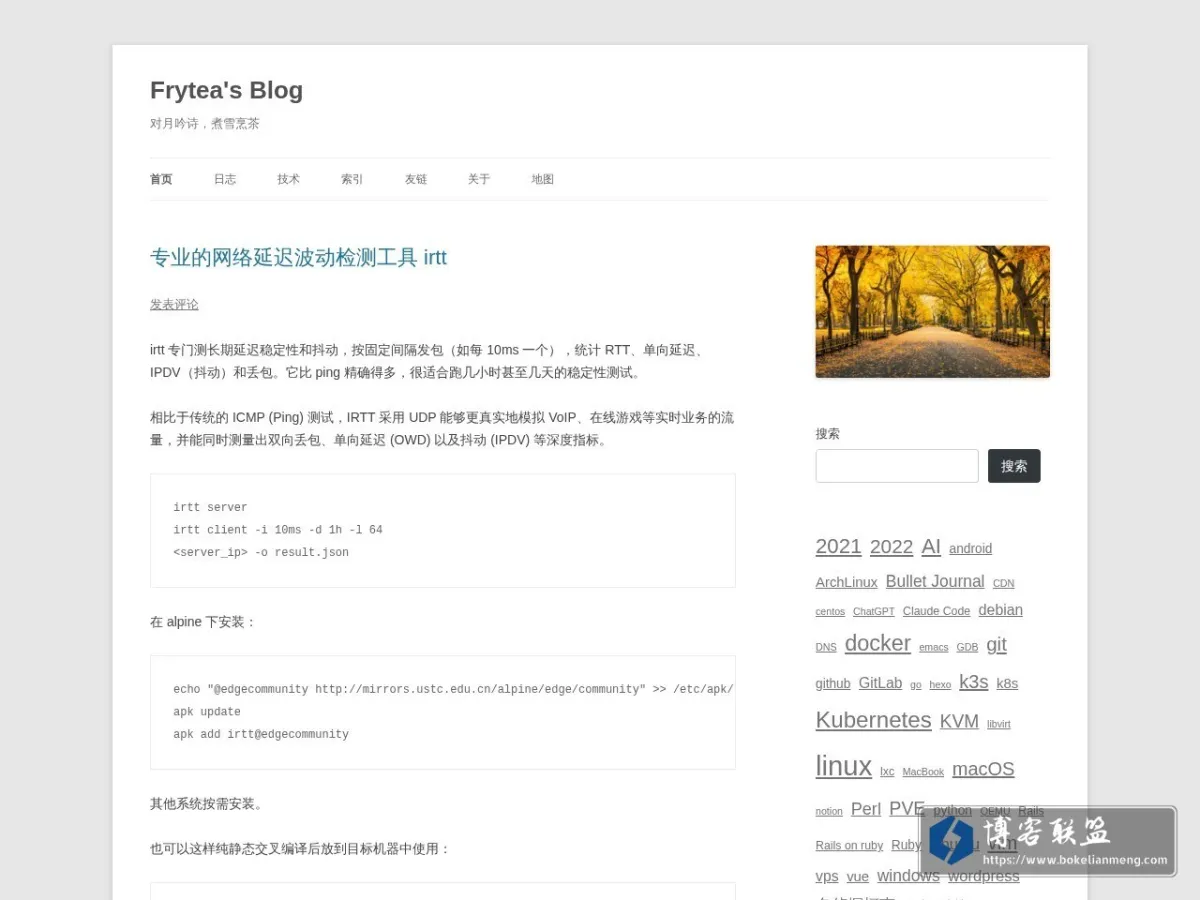Viewport: 1200px width, 900px height.
Task: Click the go tag
Action: tap(916, 685)
